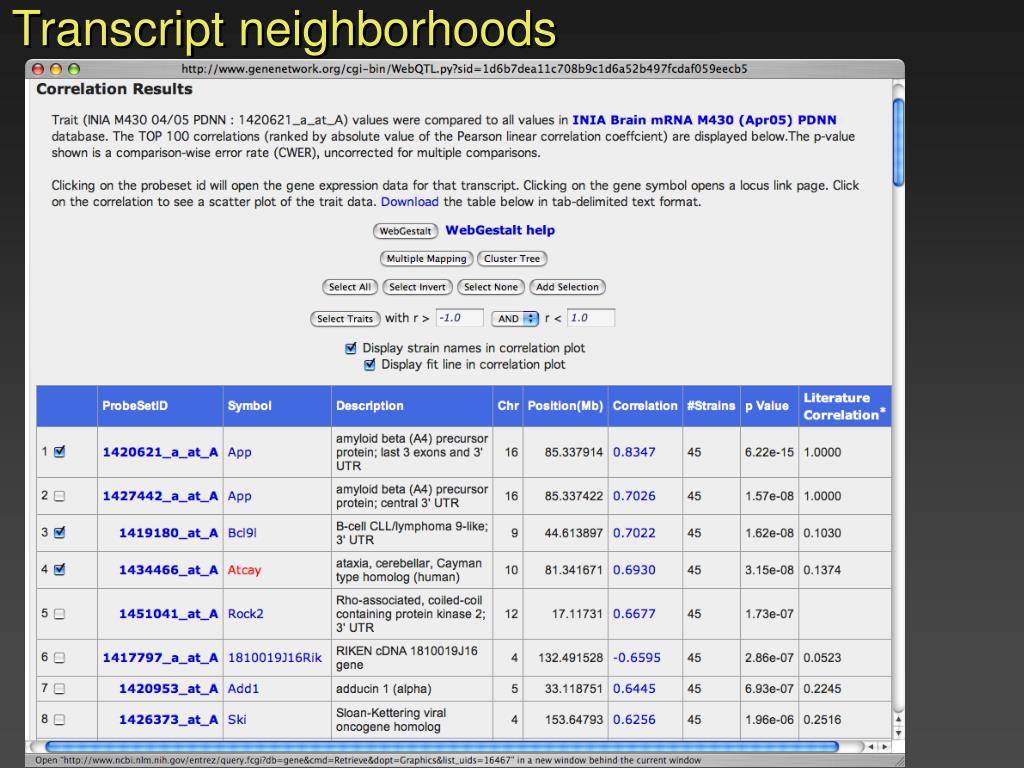This screenshot has width=1024, height=768.
Task: Open probeset 1420621_a_at_A link
Action: [160, 452]
